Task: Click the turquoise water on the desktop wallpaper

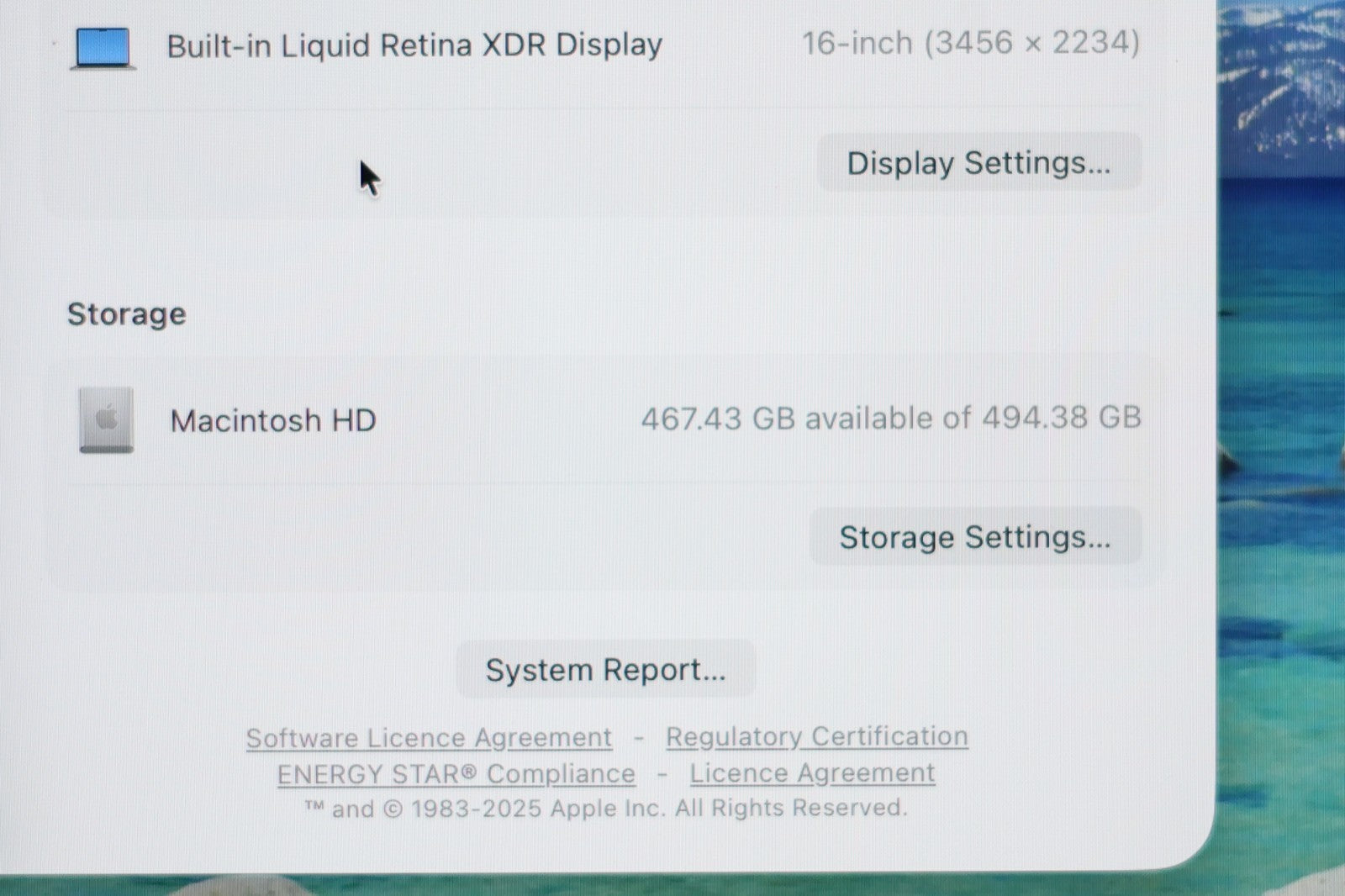Action: [x=1282, y=588]
